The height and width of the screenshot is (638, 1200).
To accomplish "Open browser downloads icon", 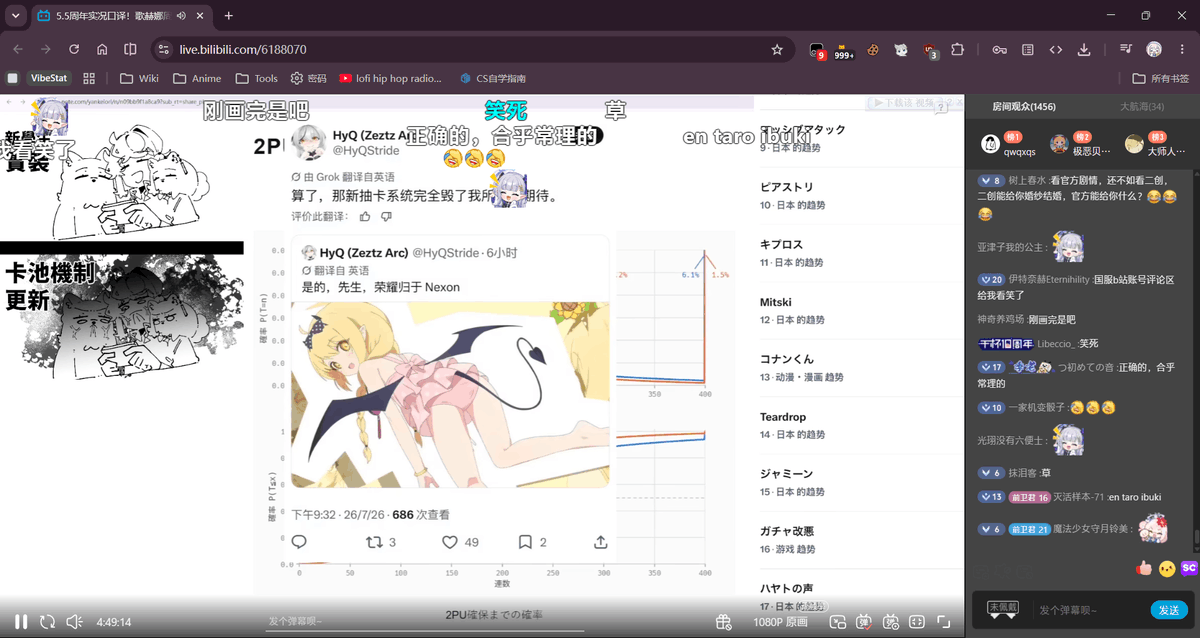I will pos(1084,49).
